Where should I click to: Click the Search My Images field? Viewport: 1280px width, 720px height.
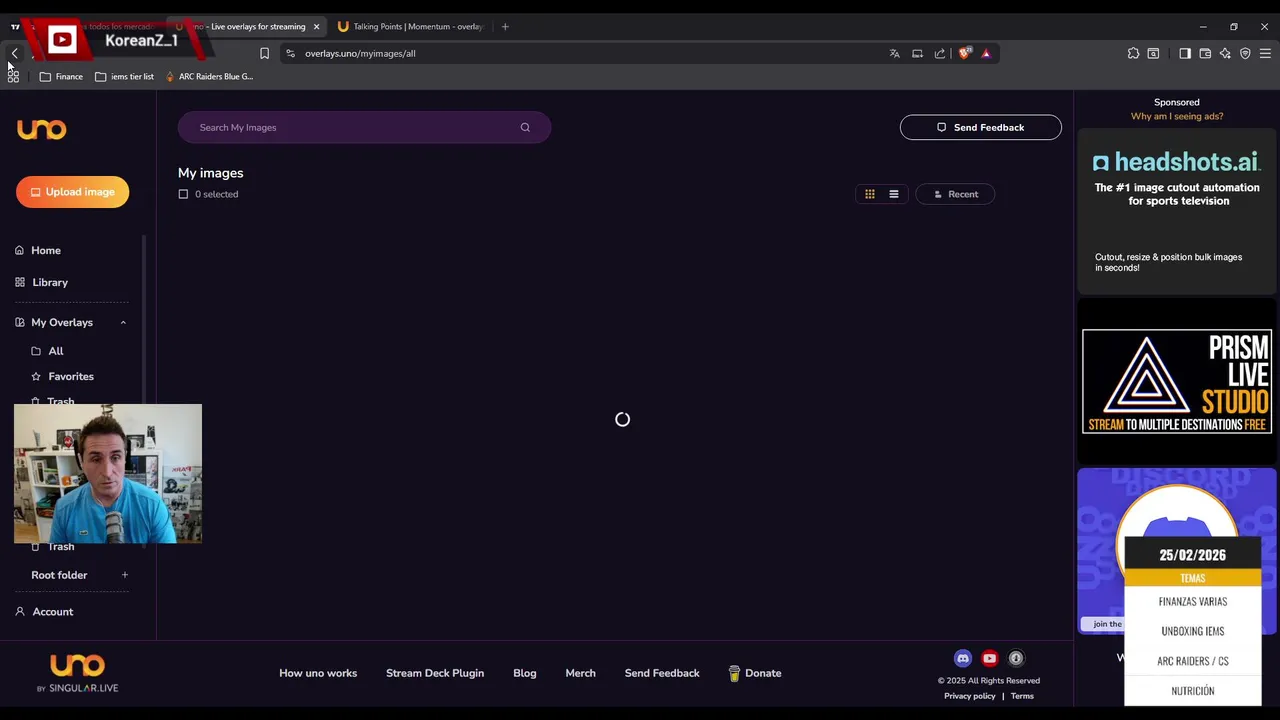pyautogui.click(x=364, y=127)
